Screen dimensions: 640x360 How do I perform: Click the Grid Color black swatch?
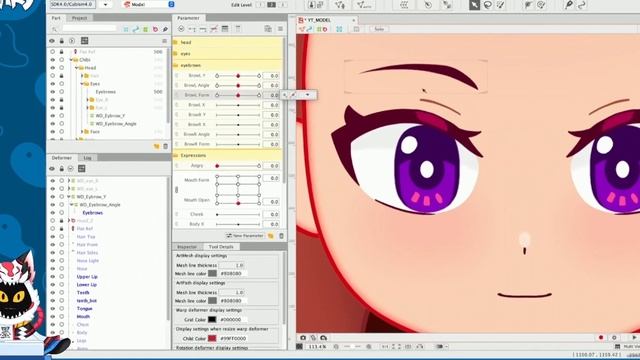point(212,320)
